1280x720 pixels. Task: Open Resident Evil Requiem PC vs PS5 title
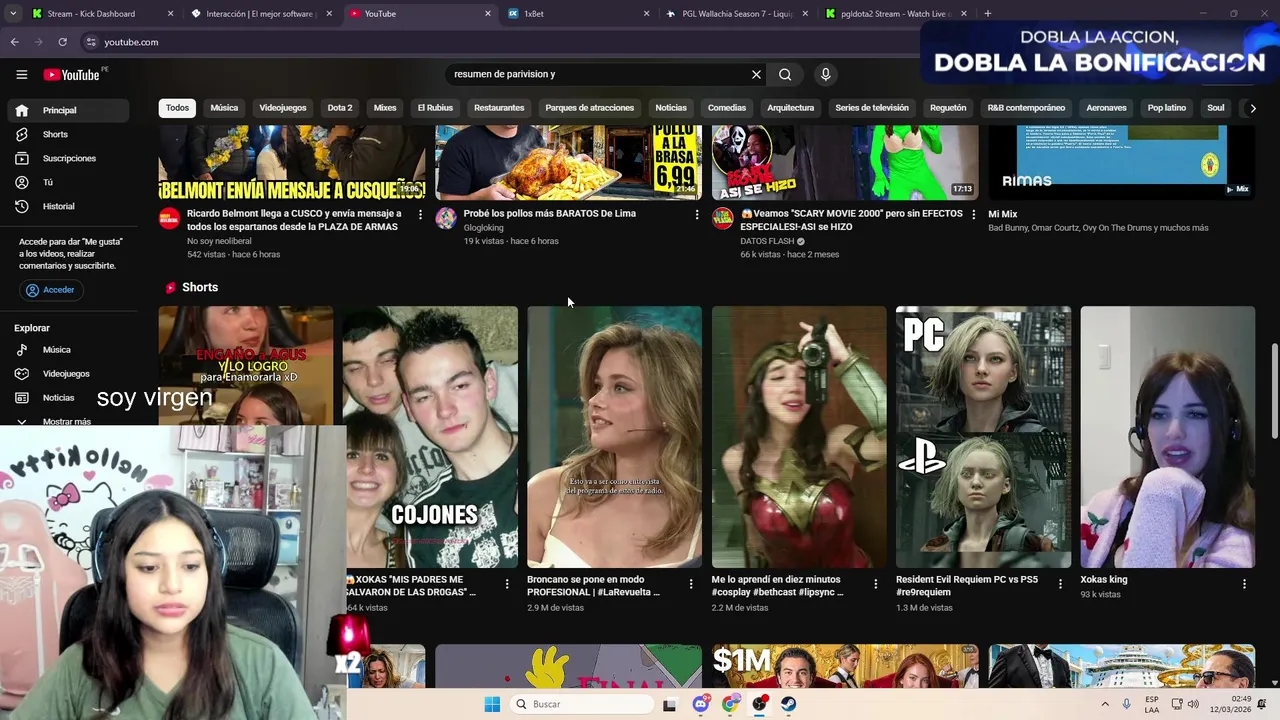[x=968, y=585]
